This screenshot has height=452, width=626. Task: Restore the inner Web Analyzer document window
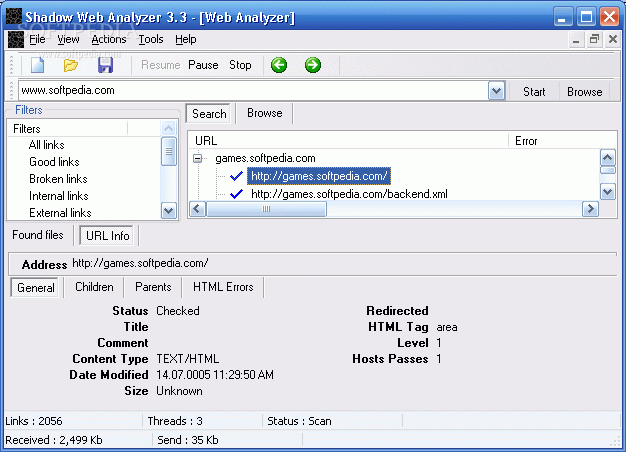click(594, 39)
